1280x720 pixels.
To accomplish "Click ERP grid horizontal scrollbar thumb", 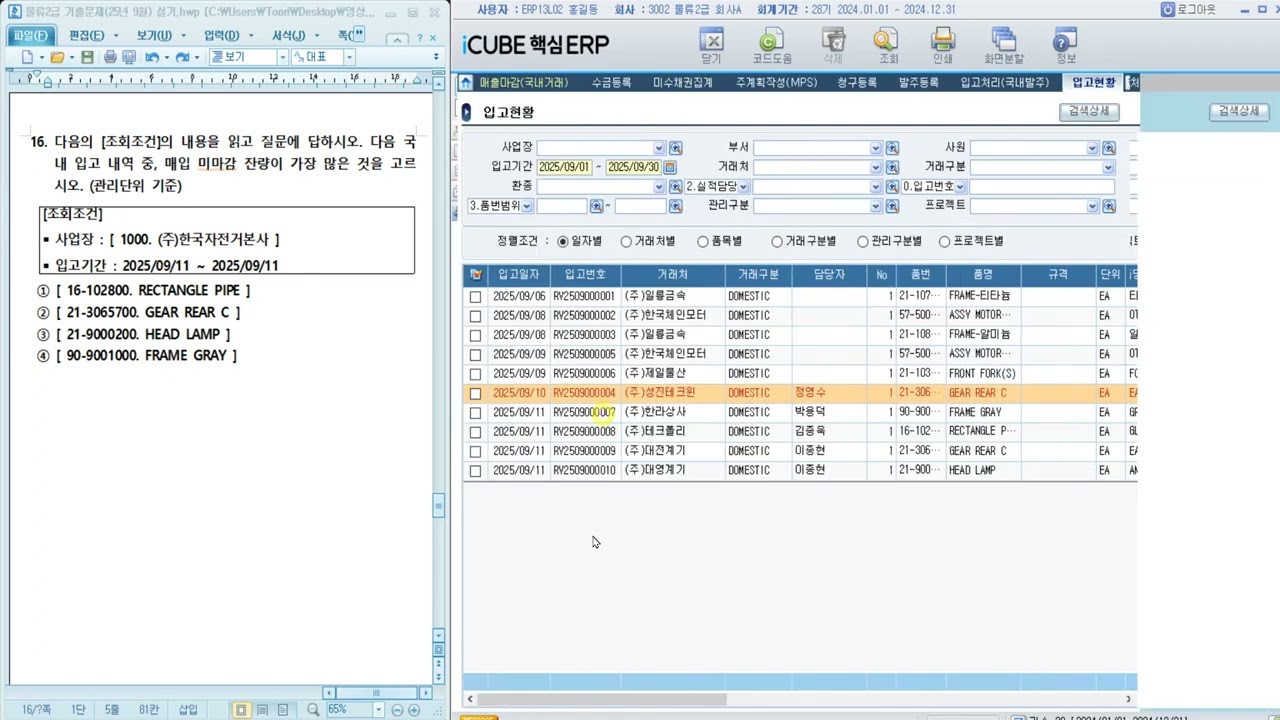I will tap(601, 700).
